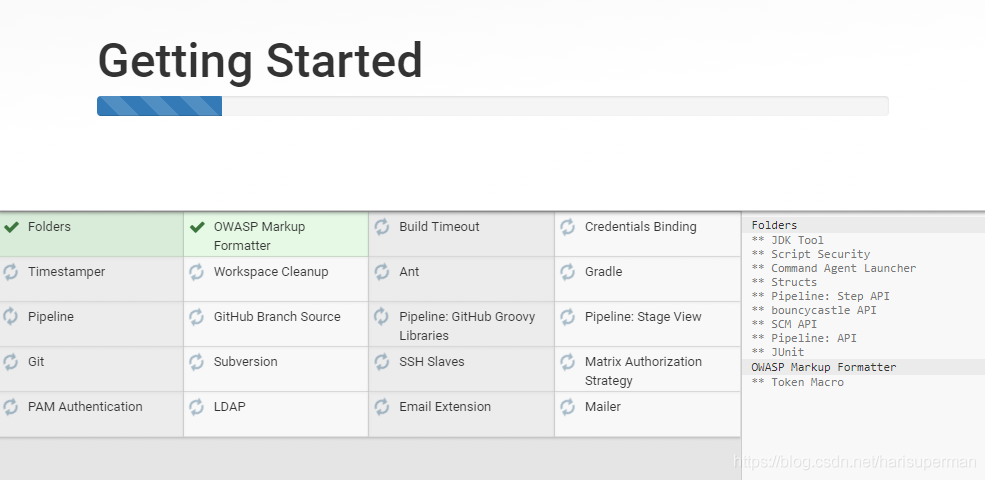985x480 pixels.
Task: Click the Getting Started heading
Action: coord(260,60)
